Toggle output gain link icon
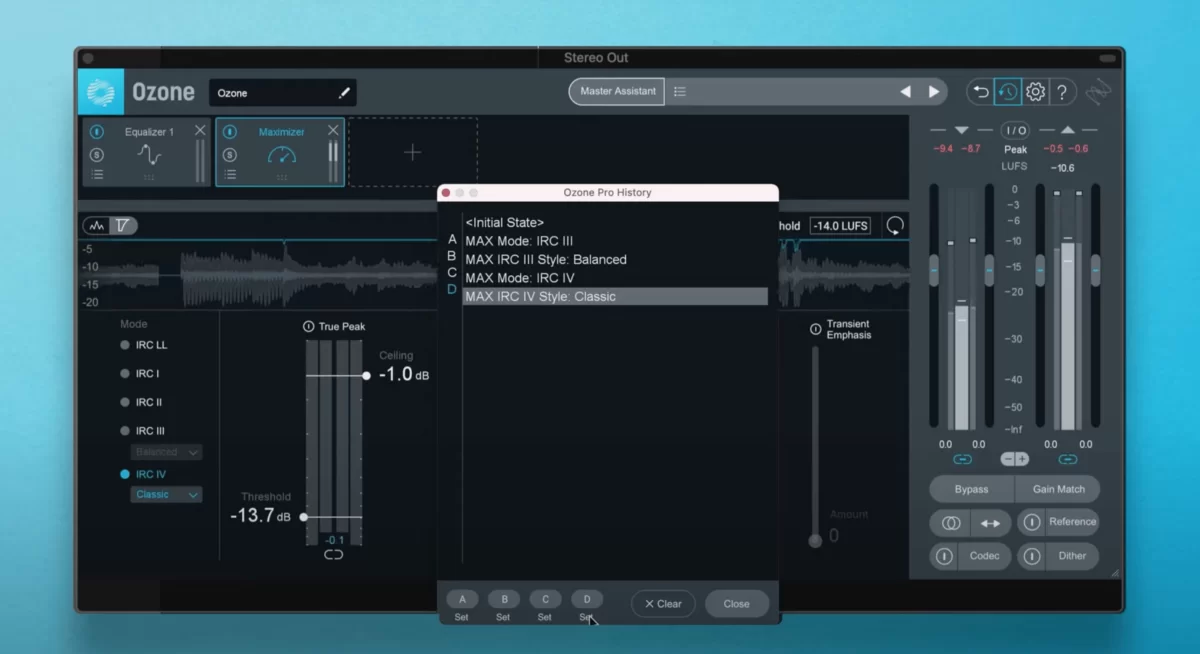The image size is (1200, 654). click(x=1067, y=459)
